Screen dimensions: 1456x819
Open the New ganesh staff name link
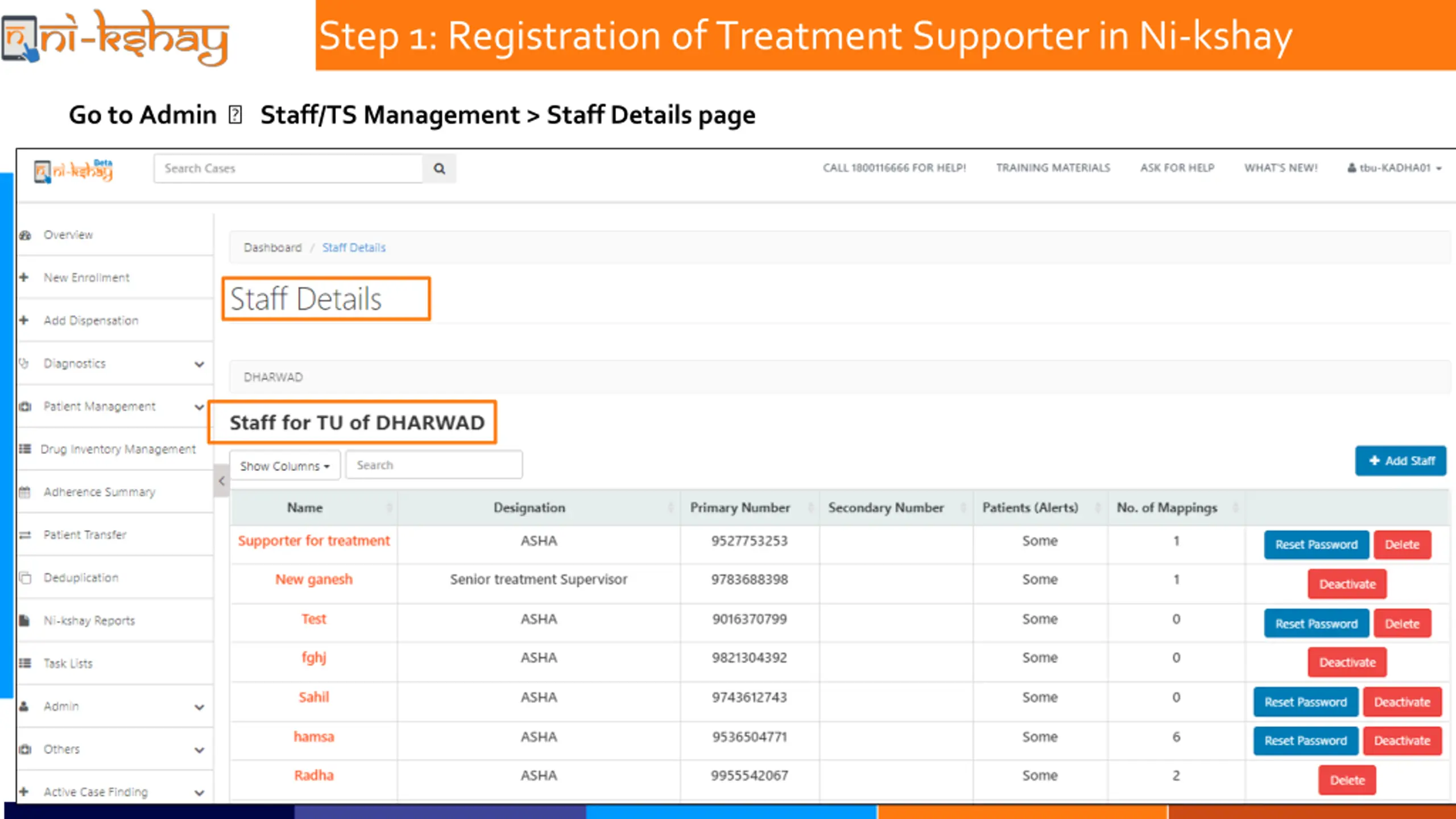point(314,579)
